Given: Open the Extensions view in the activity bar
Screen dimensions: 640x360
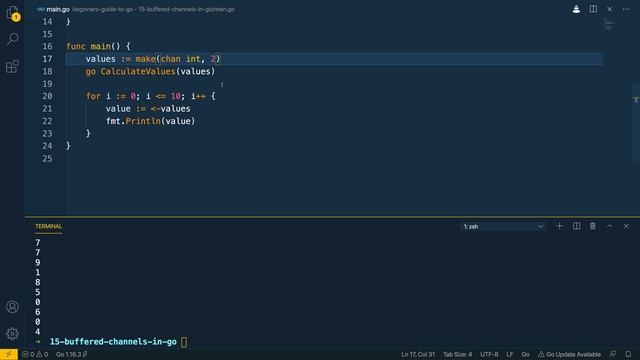Looking at the screenshot, I should pos(12,66).
